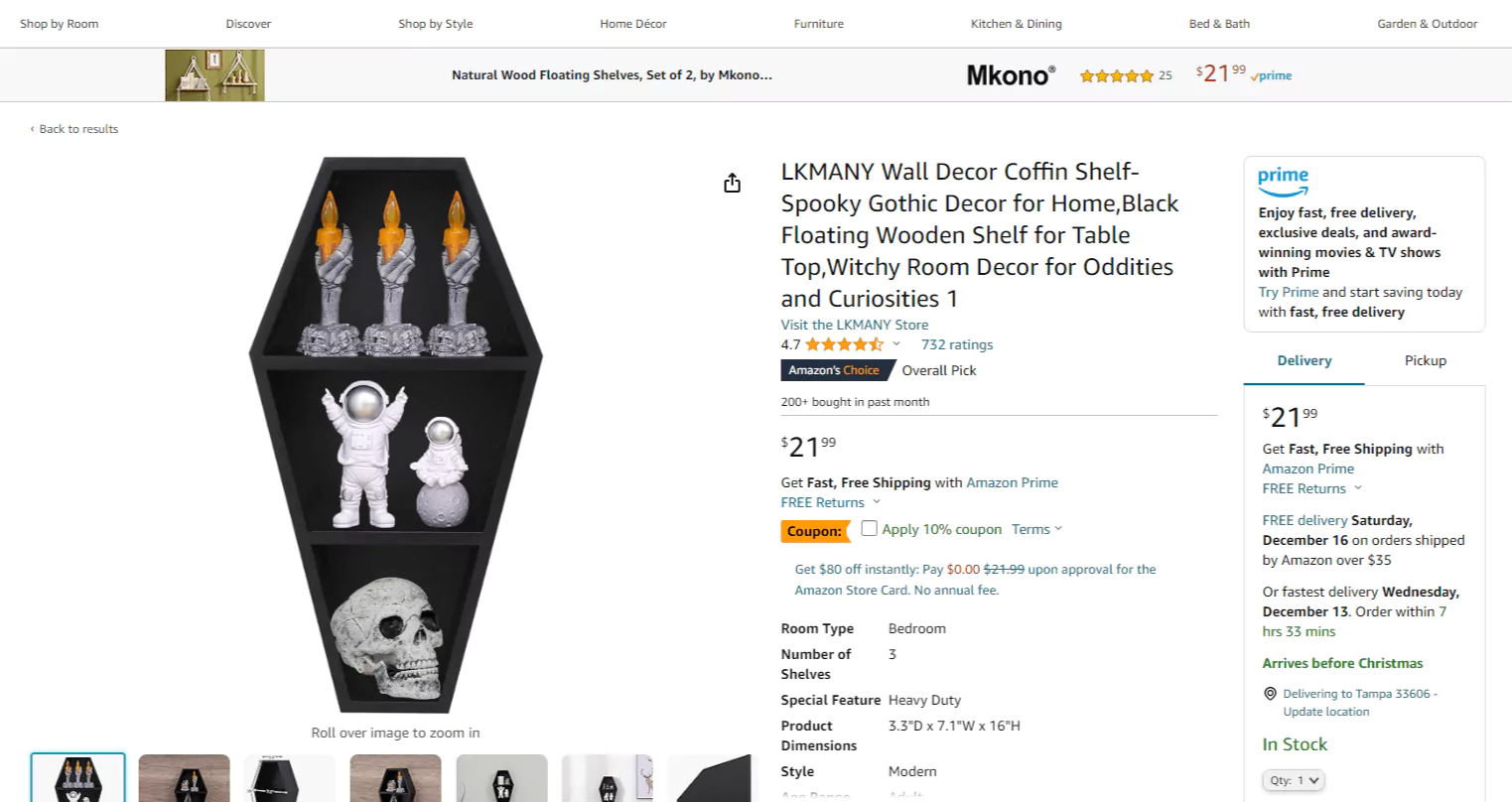Switch to the Pickup tab
1512x802 pixels.
[1425, 360]
